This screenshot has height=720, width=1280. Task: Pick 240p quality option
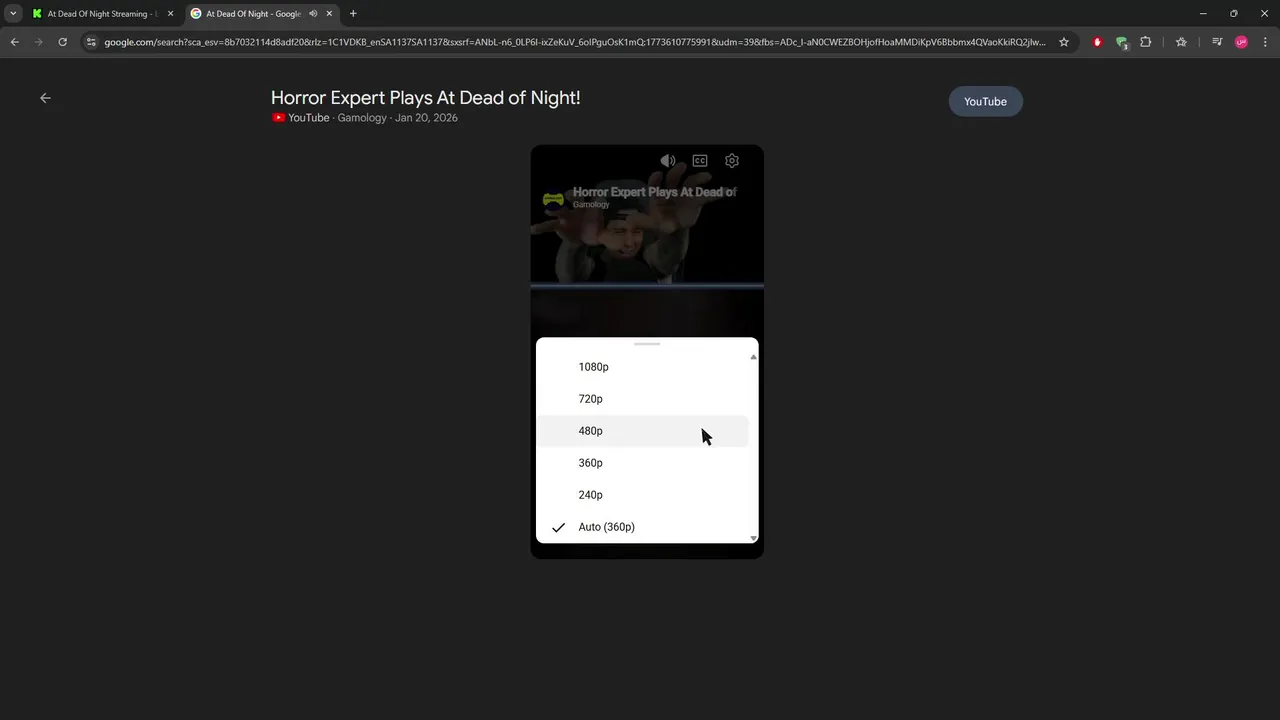point(642,495)
